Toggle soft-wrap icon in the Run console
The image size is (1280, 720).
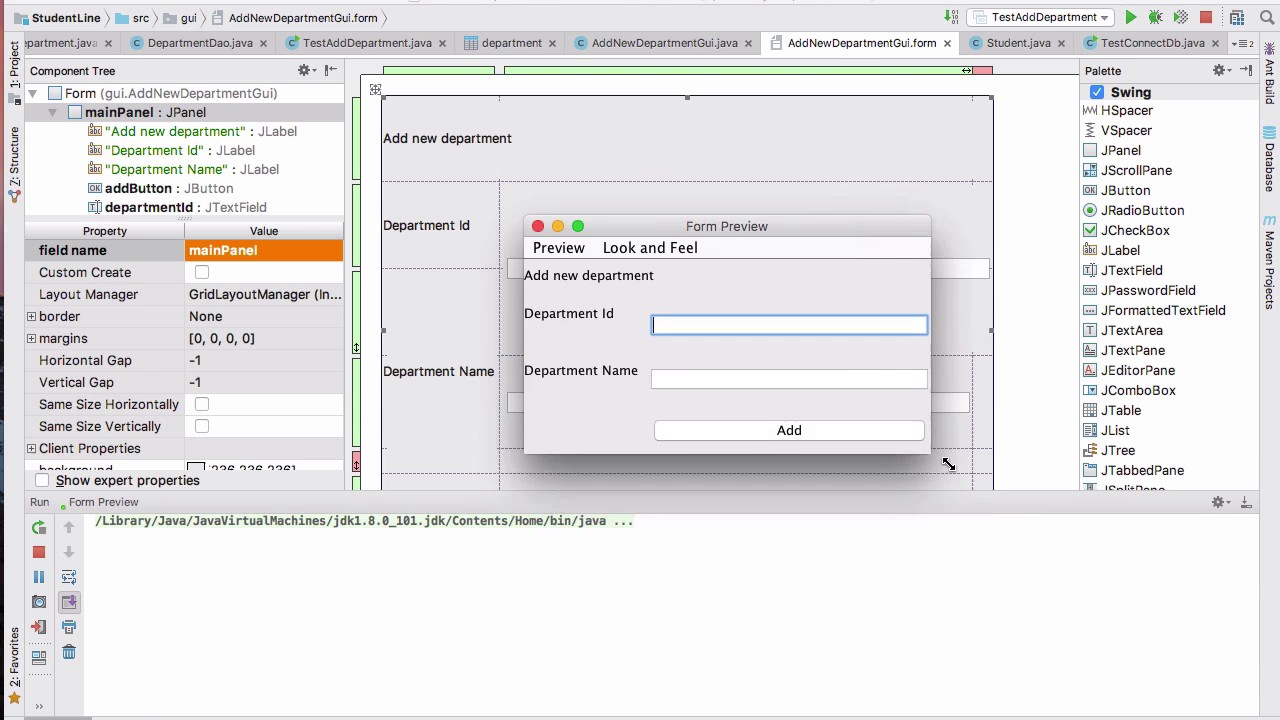pos(69,577)
